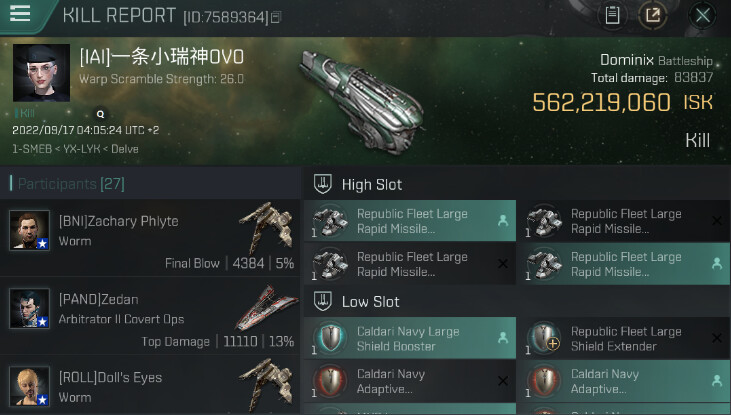This screenshot has width=731, height=415.
Task: Collapse the Low Slot section
Action: coord(371,301)
